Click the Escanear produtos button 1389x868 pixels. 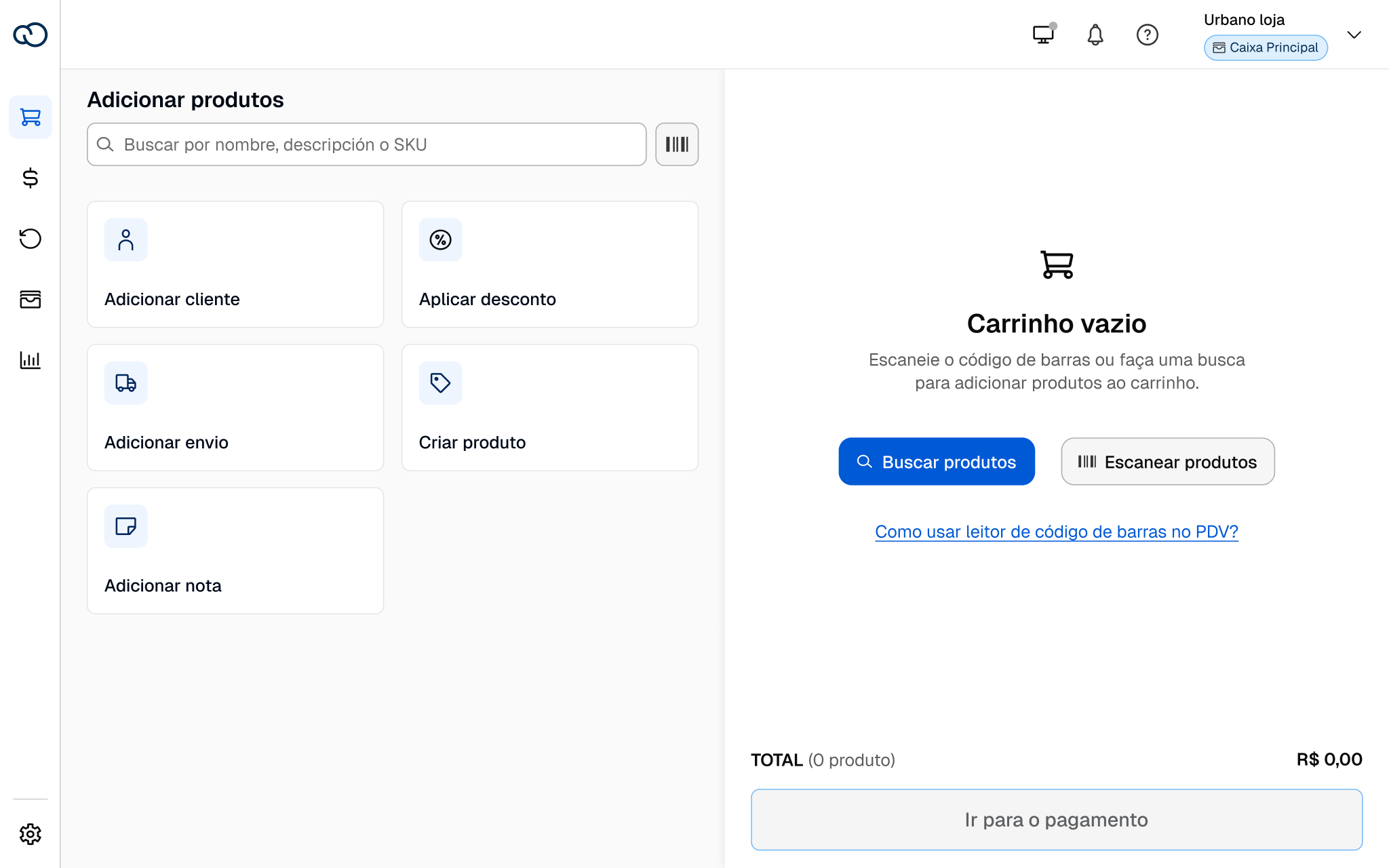[x=1168, y=462]
